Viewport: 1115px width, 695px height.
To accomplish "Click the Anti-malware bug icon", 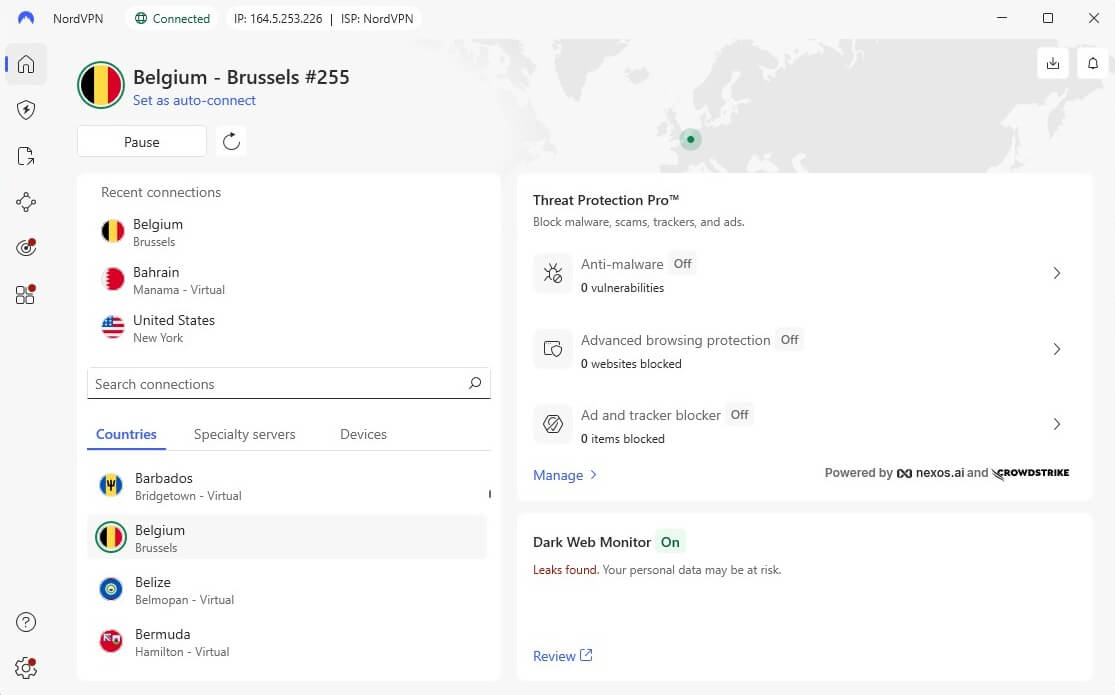I will click(553, 273).
